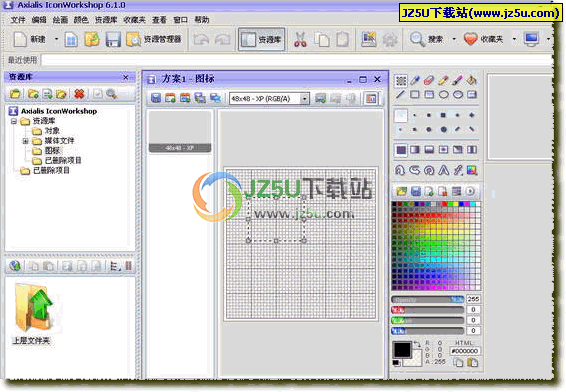Open palette file with yellow folder icon above swatches
Viewport: 566px width, 392px height.
401,191
